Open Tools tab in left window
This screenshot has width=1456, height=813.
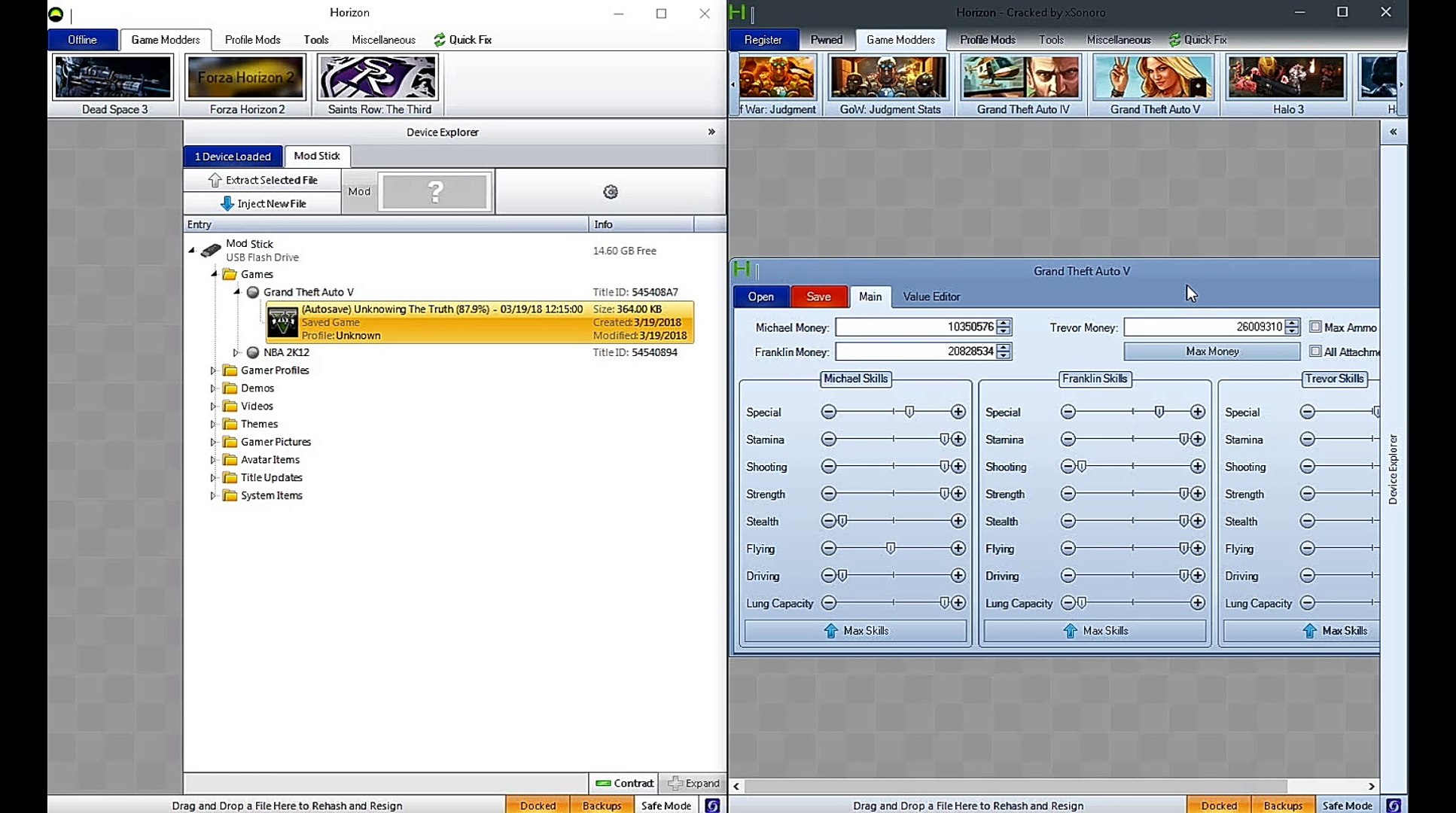tap(316, 40)
